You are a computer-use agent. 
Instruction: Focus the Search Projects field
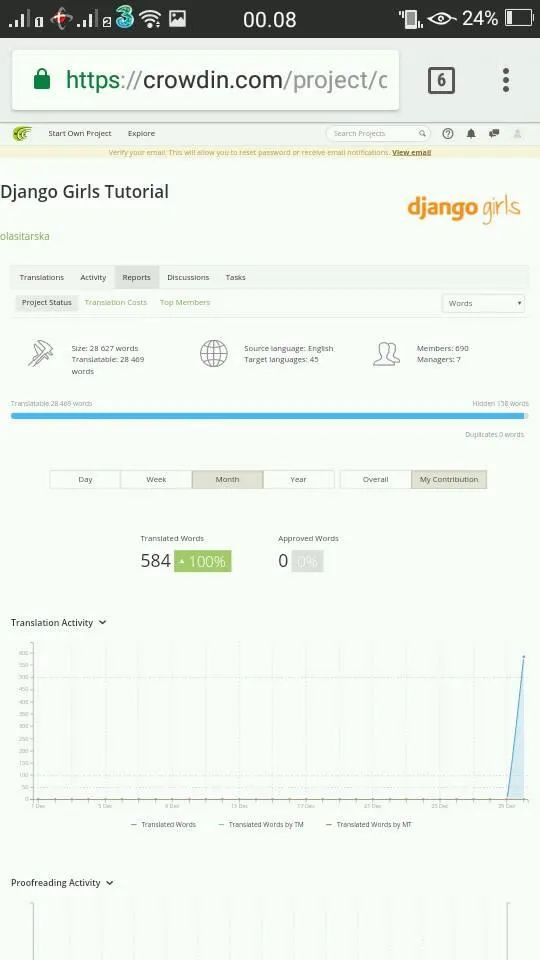tap(378, 133)
